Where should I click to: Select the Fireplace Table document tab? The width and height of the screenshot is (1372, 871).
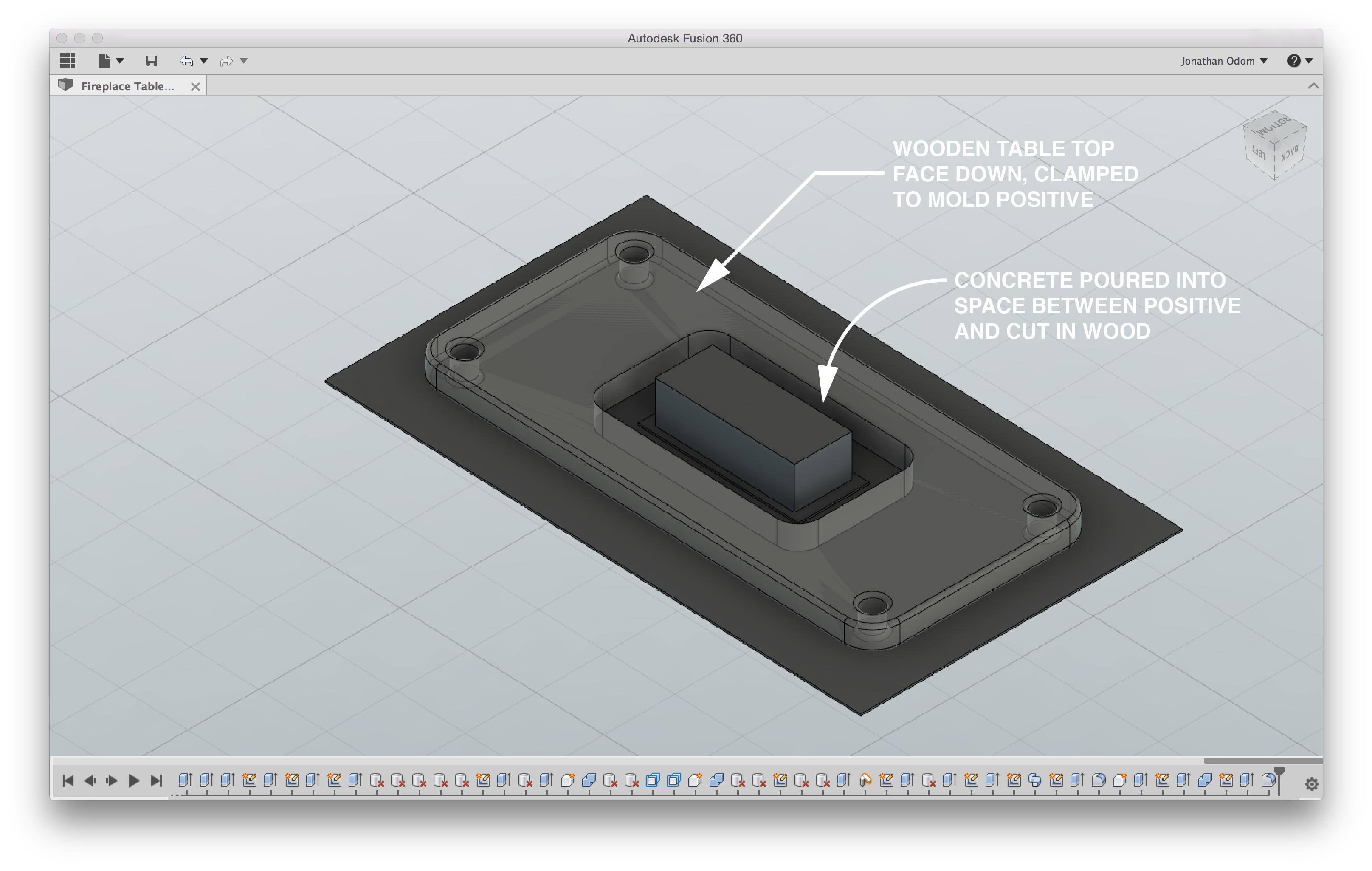point(128,86)
